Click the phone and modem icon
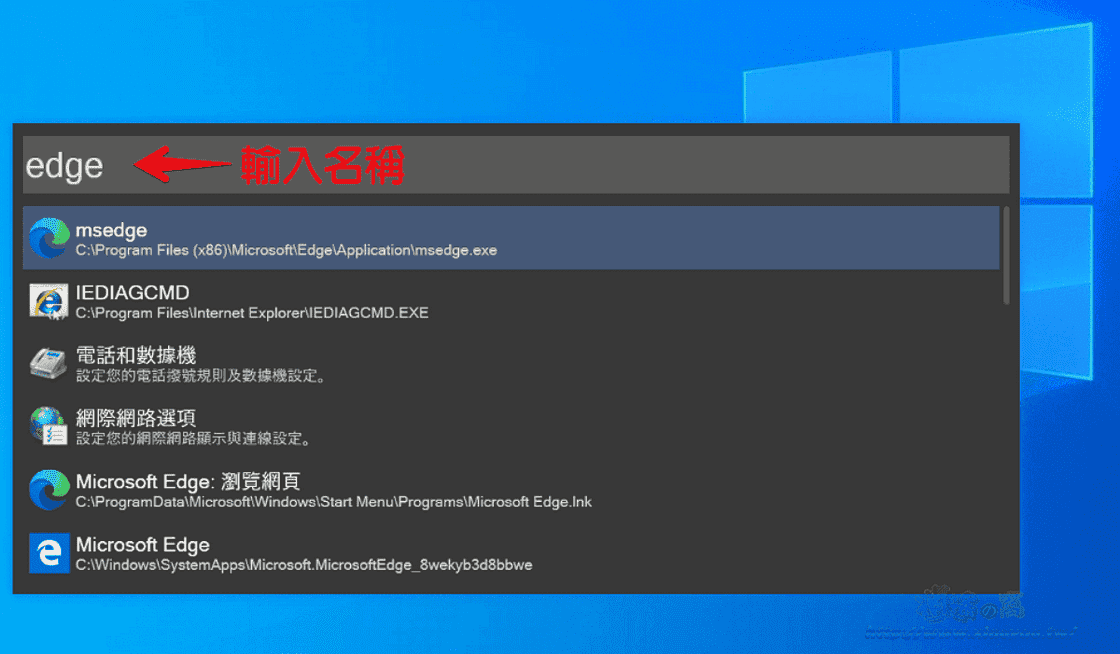 point(49,364)
